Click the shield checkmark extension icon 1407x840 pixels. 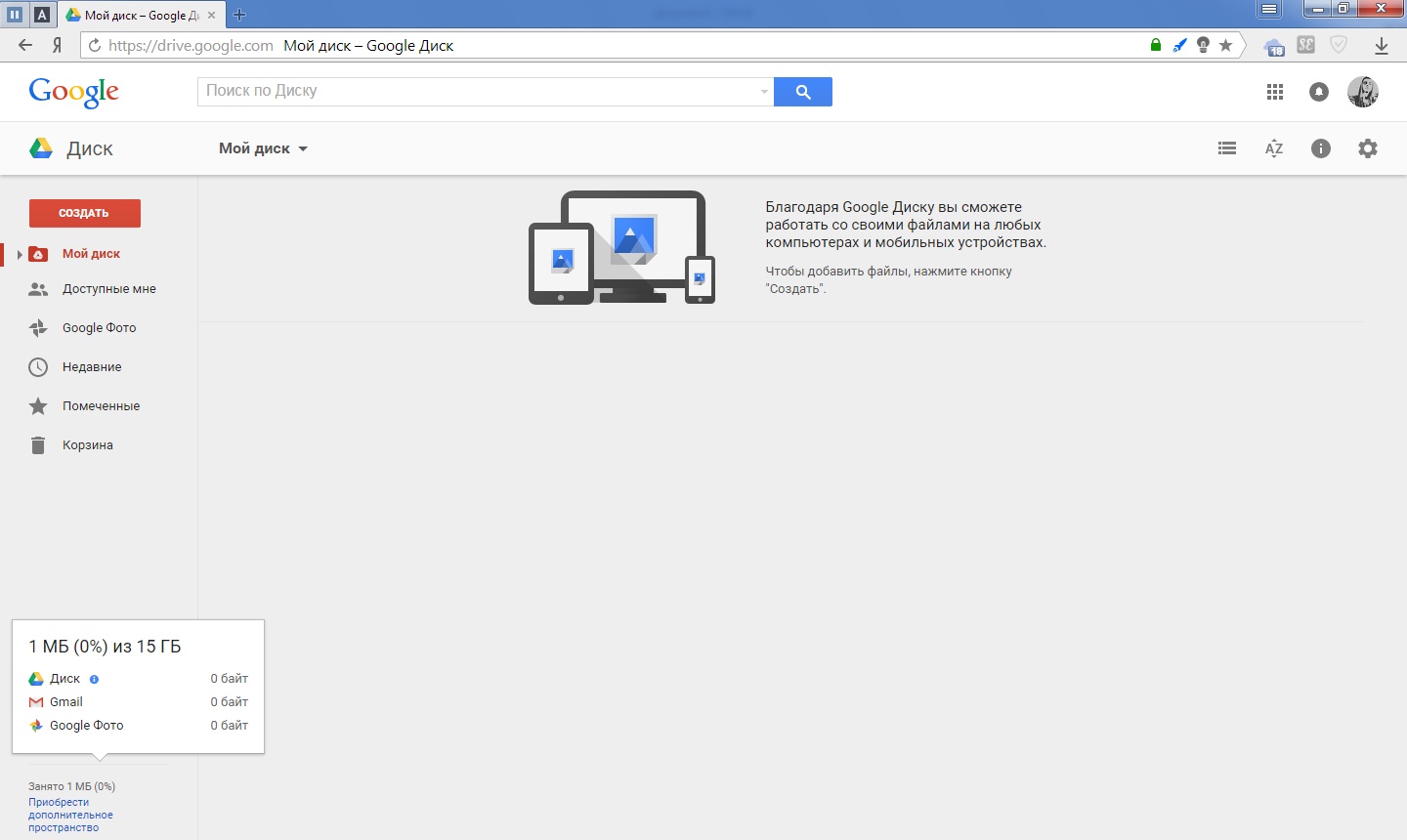pyautogui.click(x=1339, y=45)
